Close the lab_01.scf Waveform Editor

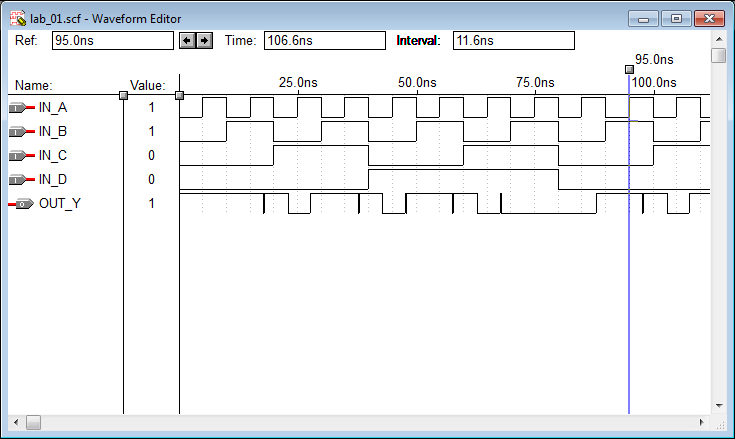pos(710,19)
